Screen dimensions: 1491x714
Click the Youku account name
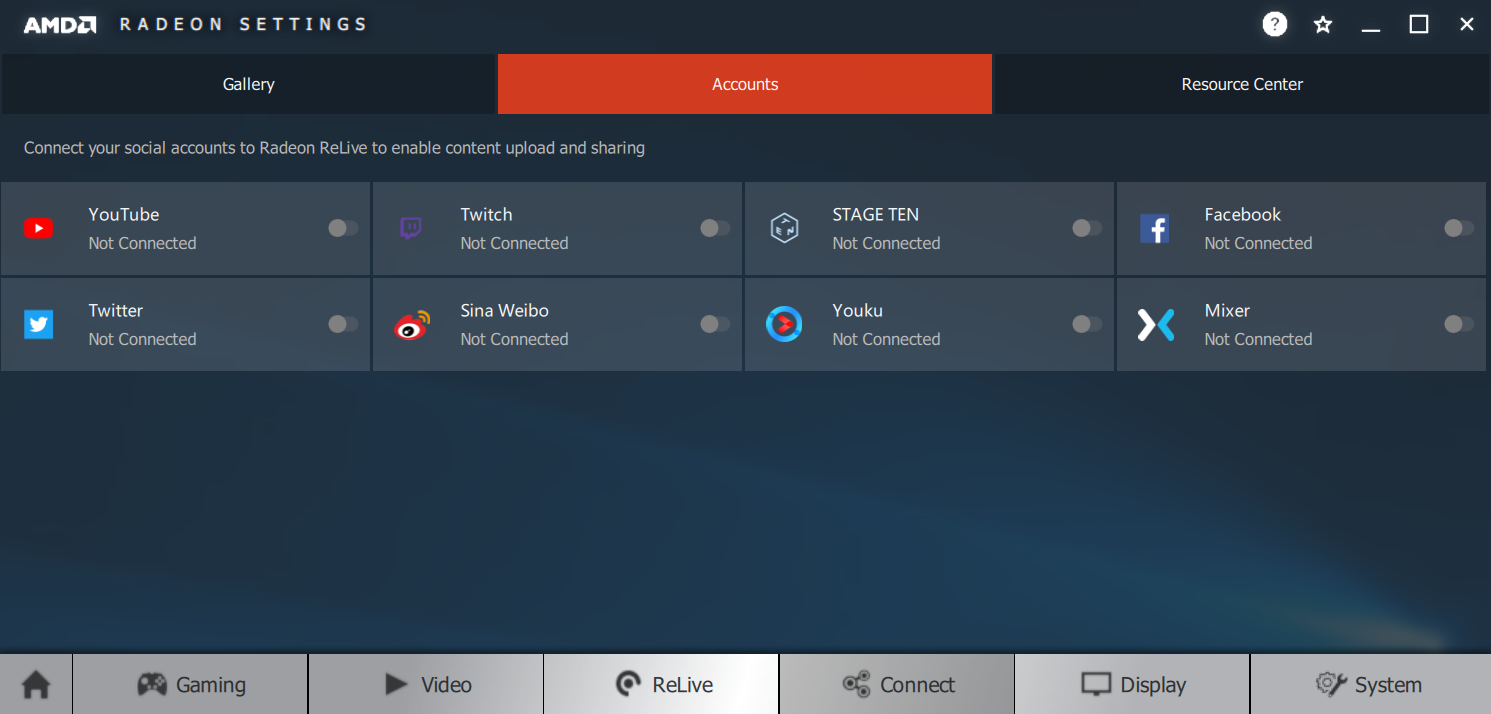[x=857, y=310]
